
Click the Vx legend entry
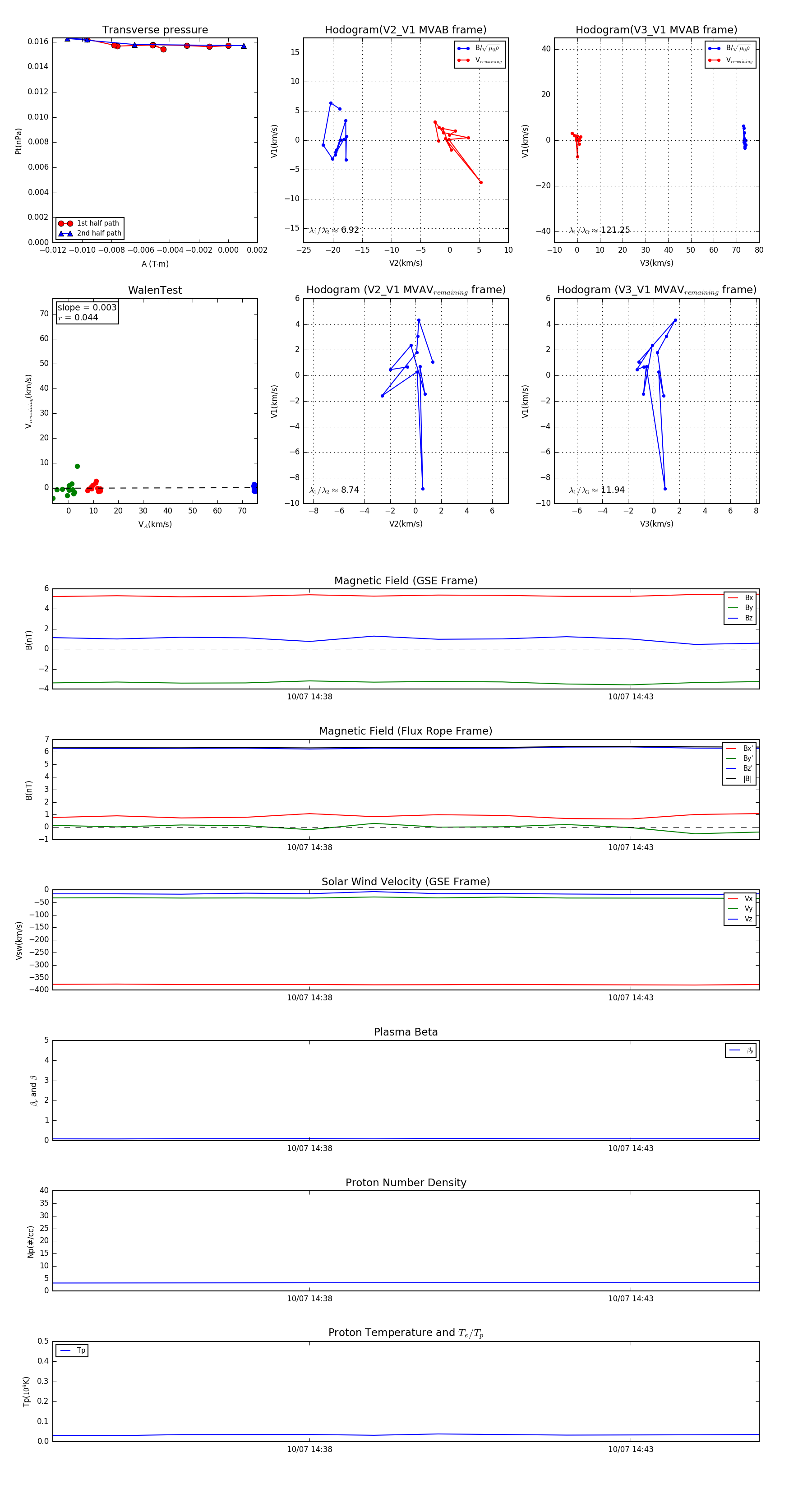point(740,899)
